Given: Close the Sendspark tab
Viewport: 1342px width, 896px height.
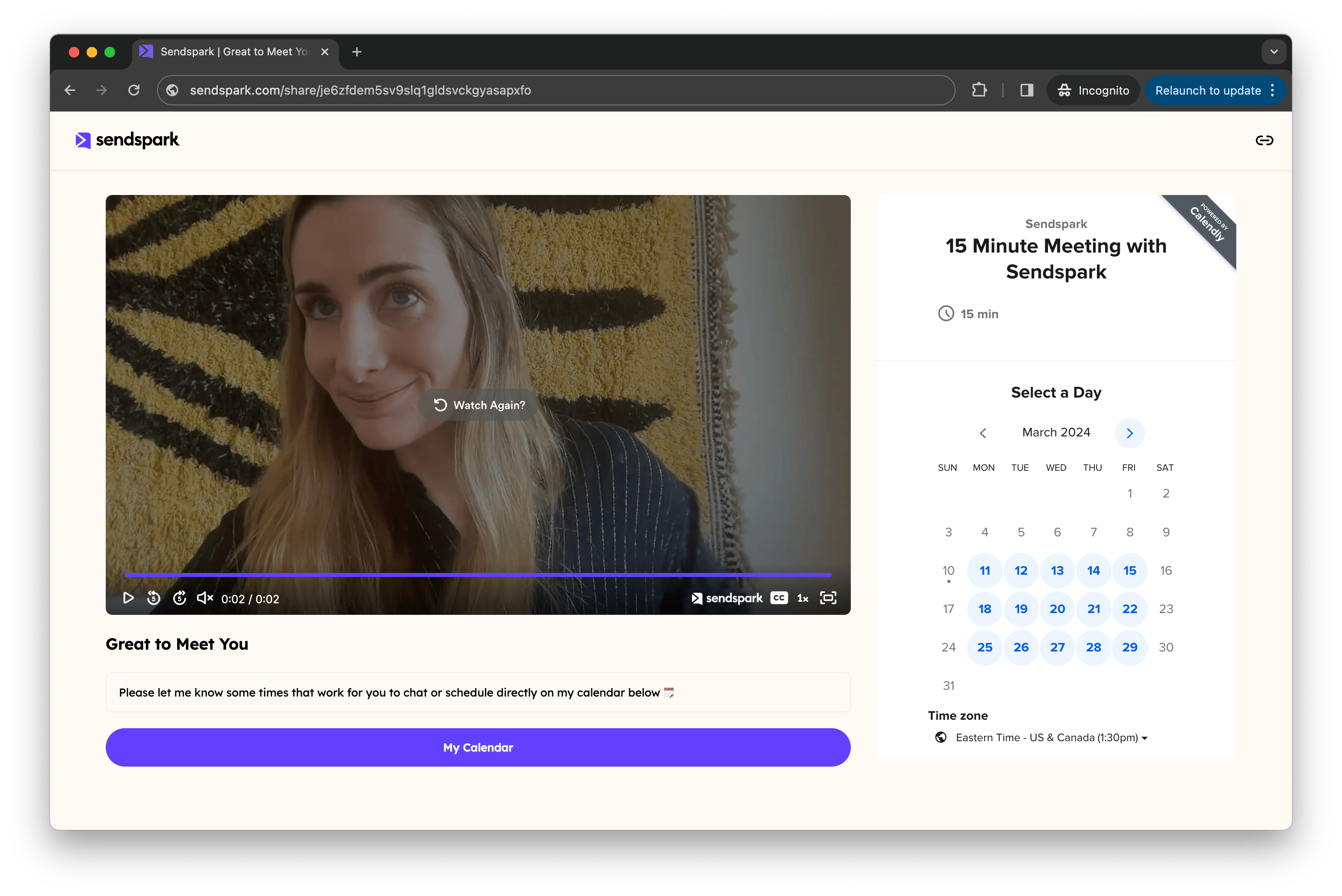Looking at the screenshot, I should (x=324, y=52).
